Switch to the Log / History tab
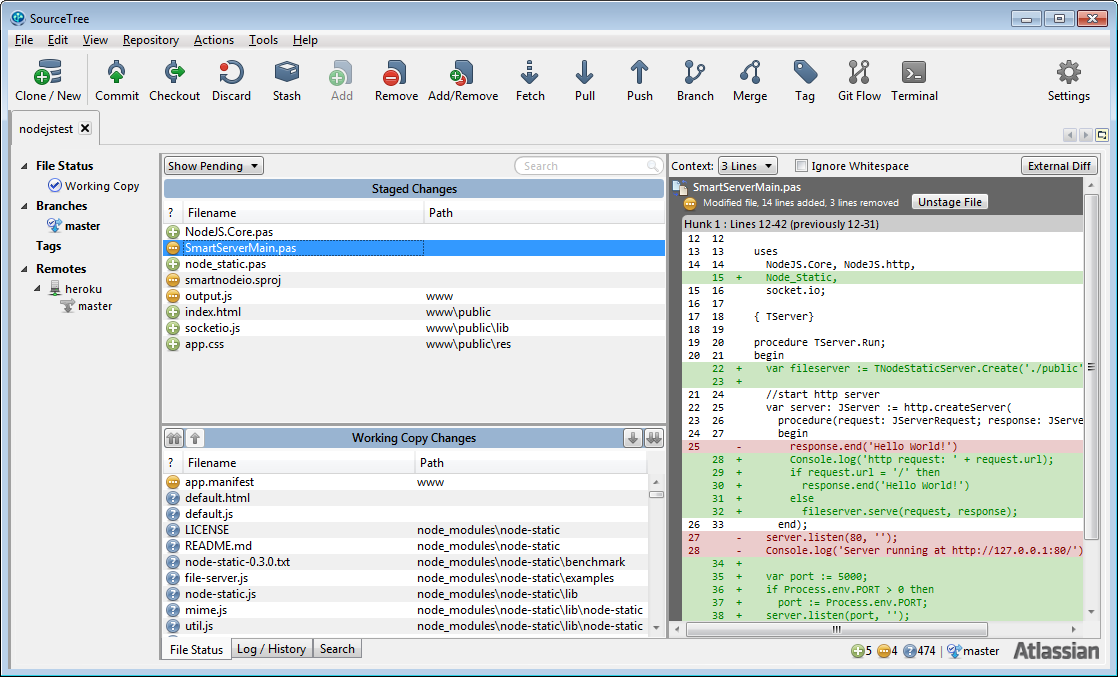Viewport: 1118px width, 677px height. (271, 649)
